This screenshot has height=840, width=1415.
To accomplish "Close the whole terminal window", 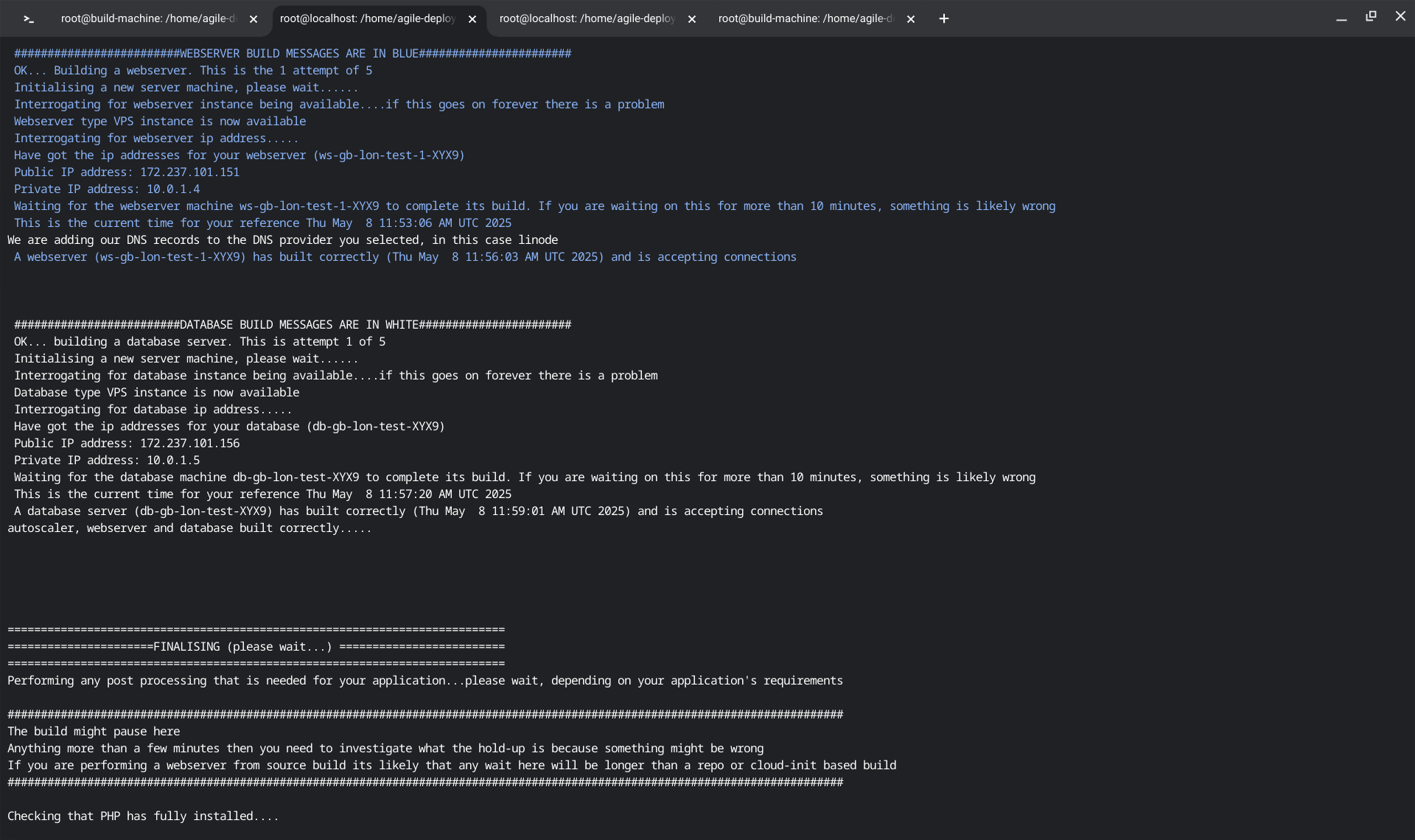I will click(1400, 16).
